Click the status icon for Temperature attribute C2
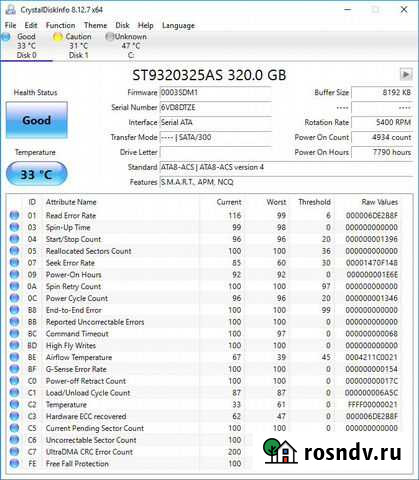Screen dimensions: 419x480 tap(14, 405)
